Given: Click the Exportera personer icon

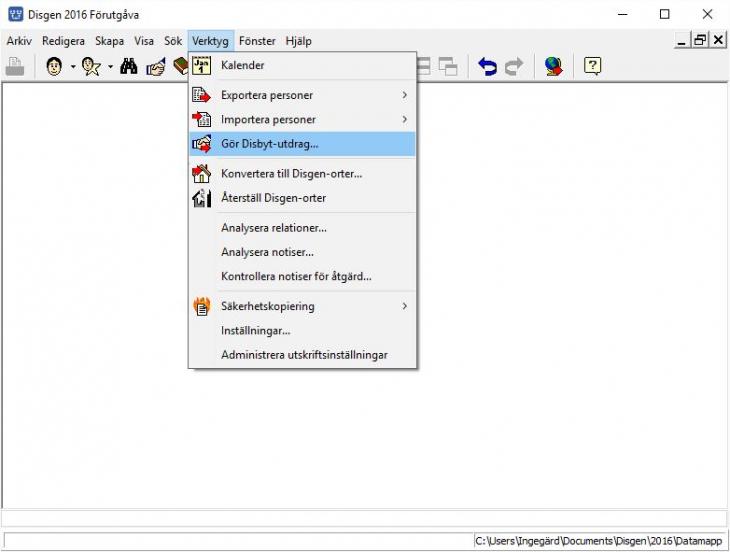Looking at the screenshot, I should [x=201, y=95].
